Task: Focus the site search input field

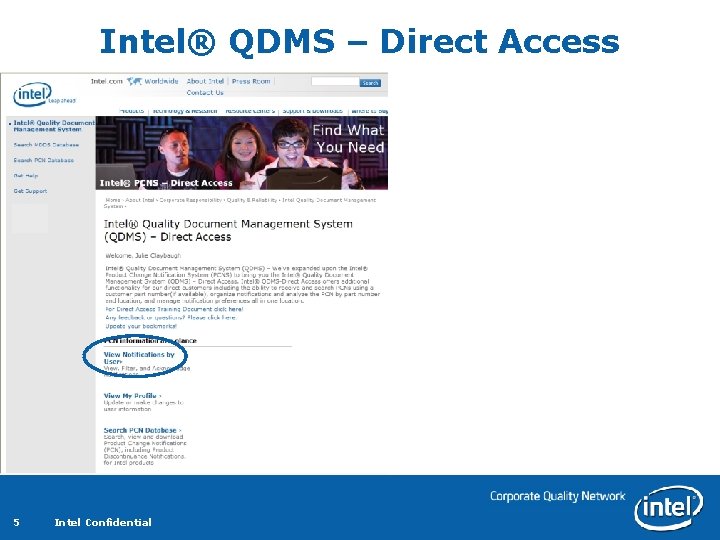Action: (x=335, y=82)
